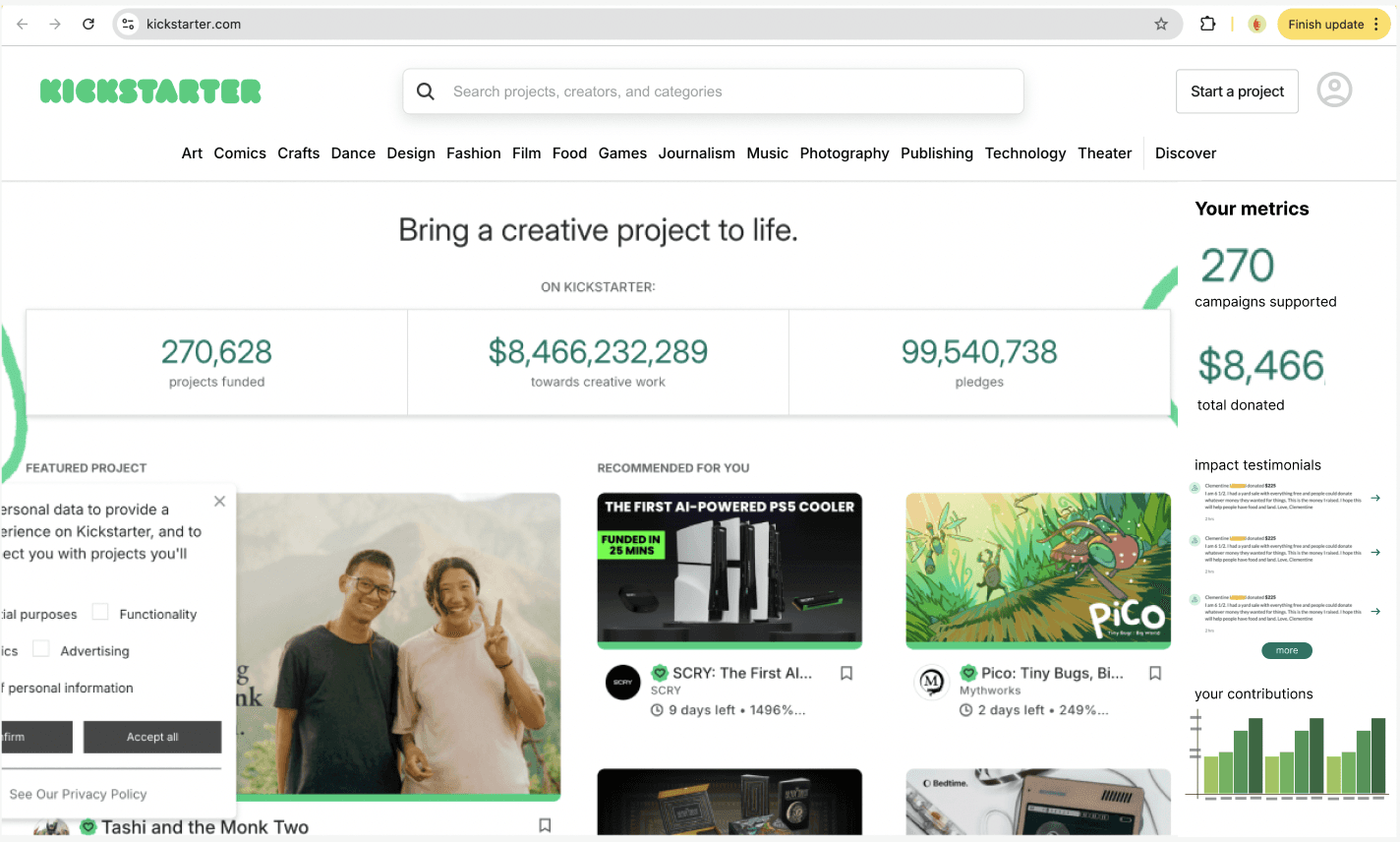This screenshot has width=1400, height=842.
Task: Click the SCRY creator avatar
Action: [622, 682]
